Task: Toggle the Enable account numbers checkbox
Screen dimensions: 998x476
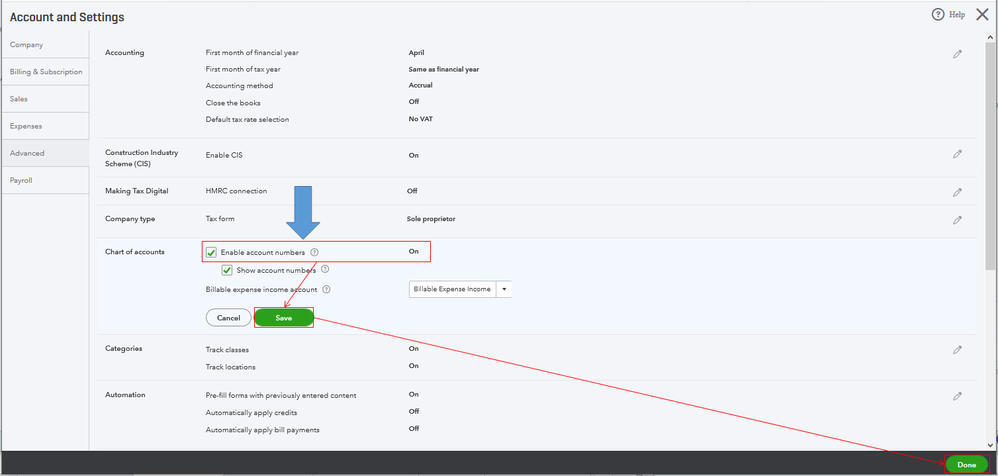Action: click(212, 253)
